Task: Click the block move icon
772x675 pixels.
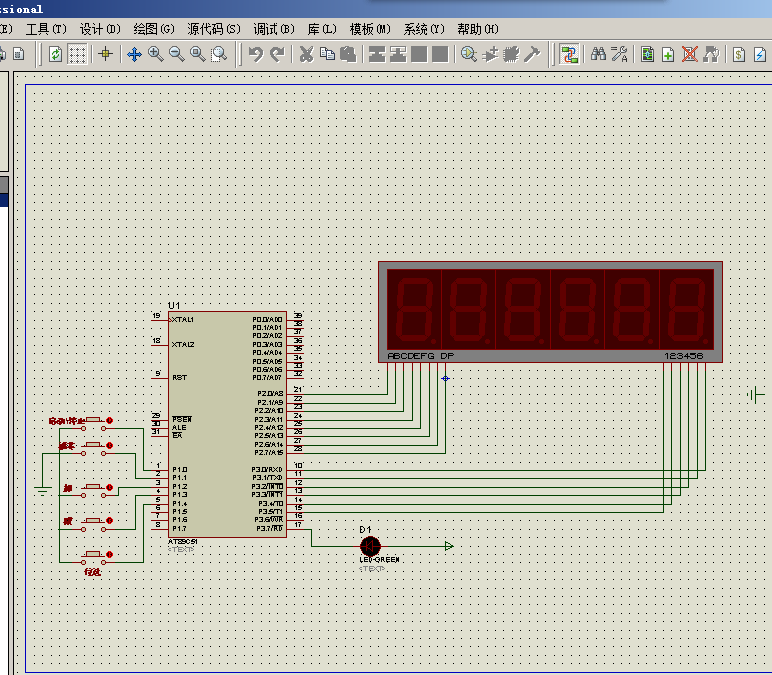Action: pyautogui.click(x=398, y=54)
